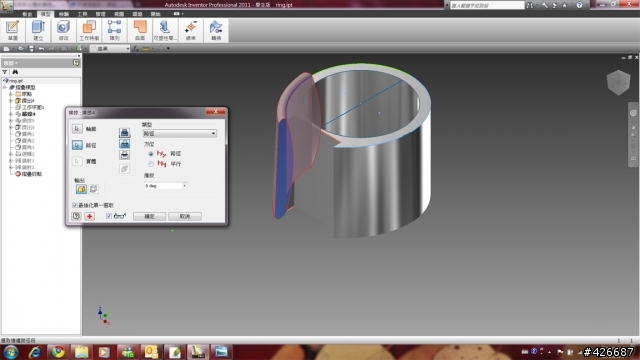
Task: Open the Sketch (草圖) ribbon tool
Action: click(x=13, y=30)
